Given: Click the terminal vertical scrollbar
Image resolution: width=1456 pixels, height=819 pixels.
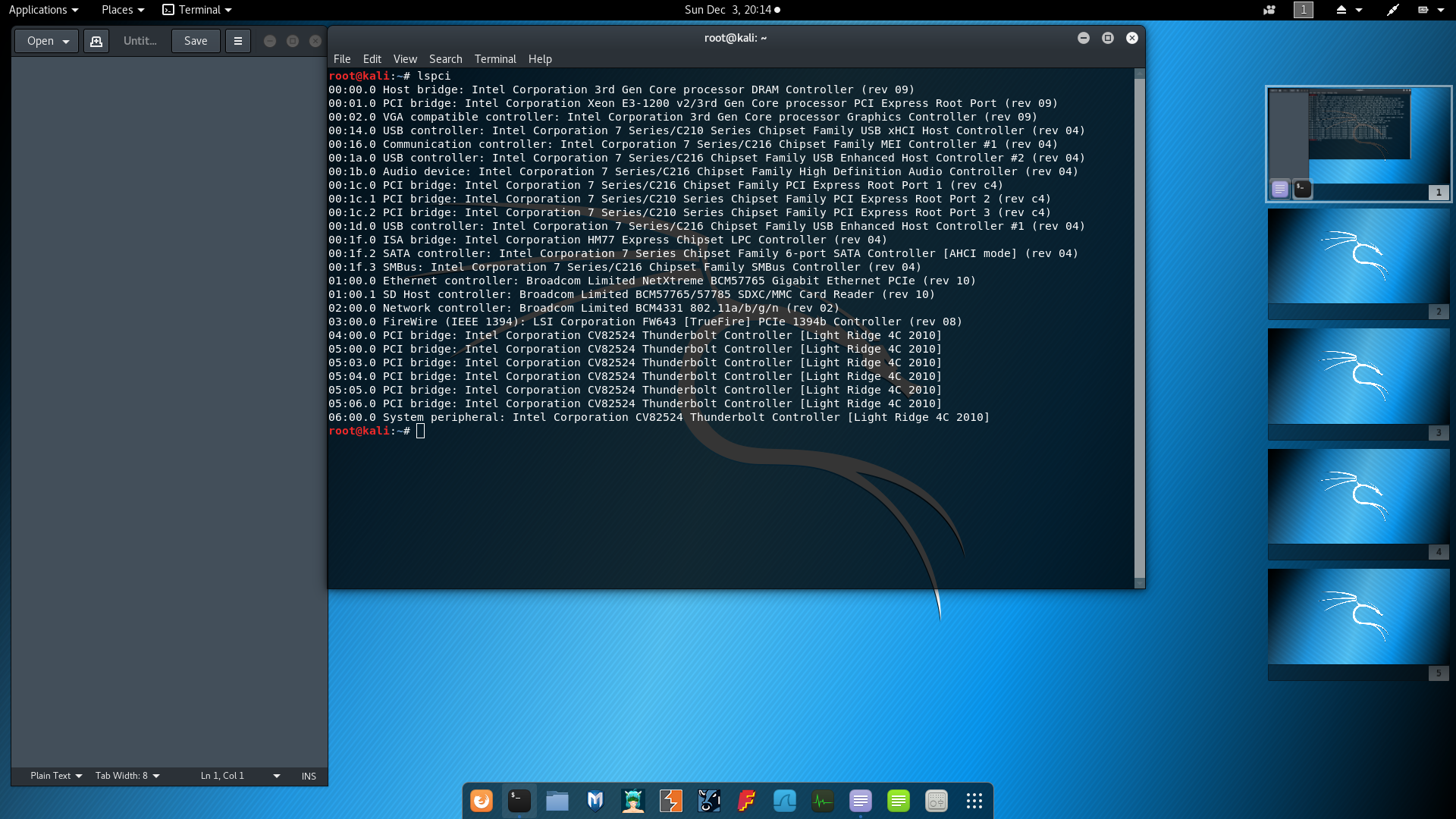Looking at the screenshot, I should coord(1139,326).
